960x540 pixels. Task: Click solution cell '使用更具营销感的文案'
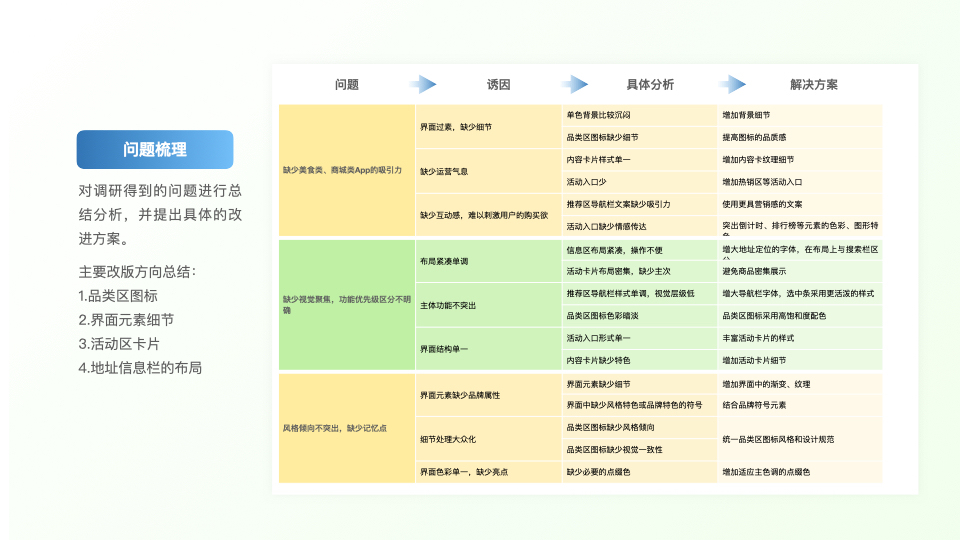pyautogui.click(x=800, y=204)
